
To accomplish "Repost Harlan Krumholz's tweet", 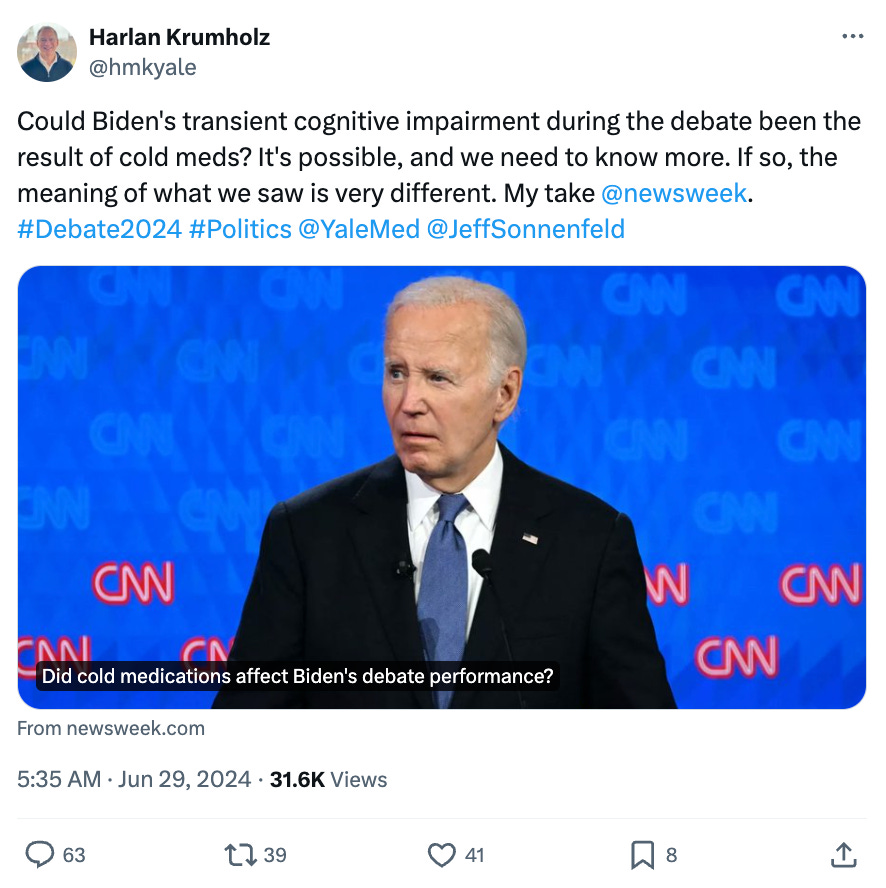I will [x=237, y=856].
